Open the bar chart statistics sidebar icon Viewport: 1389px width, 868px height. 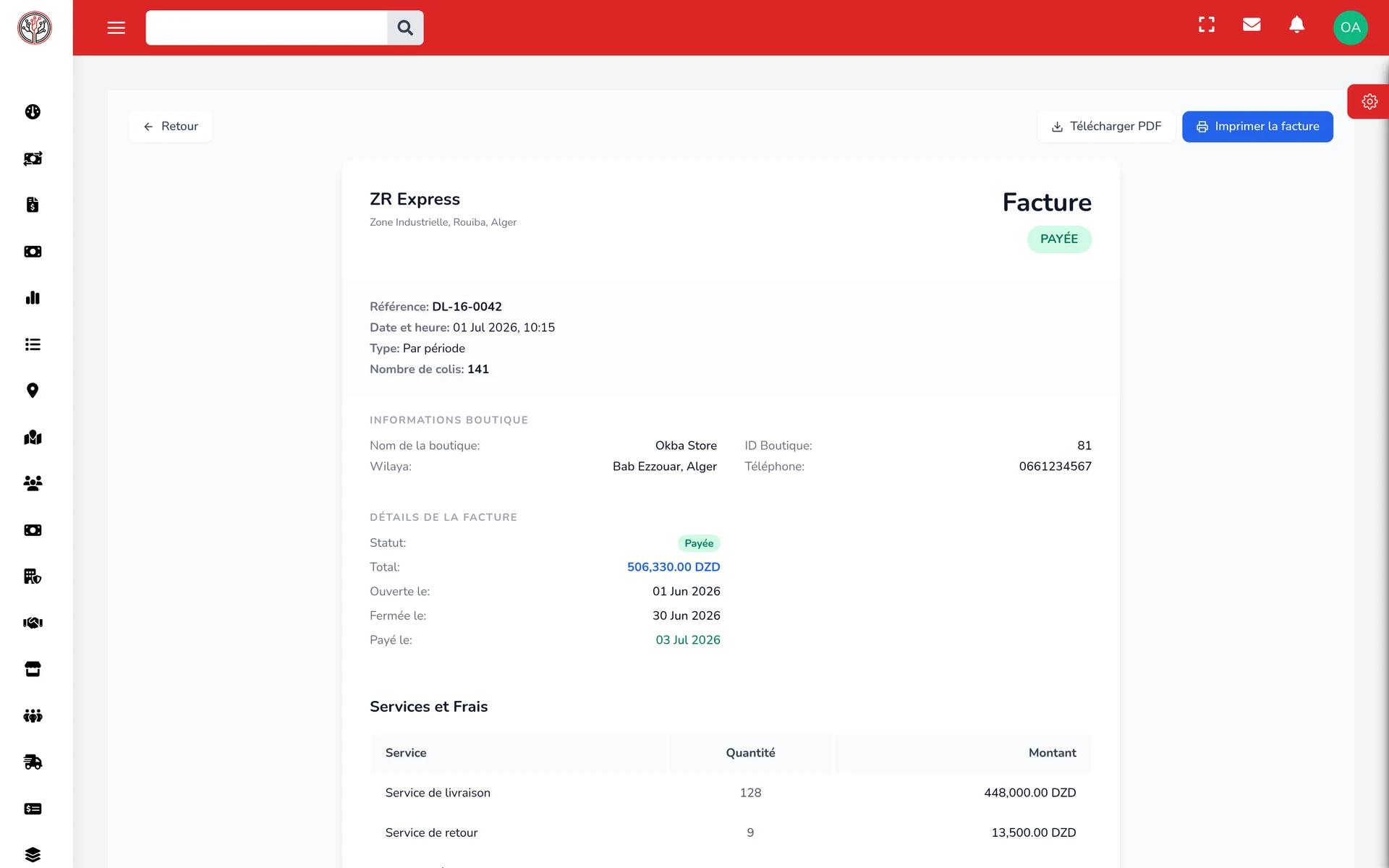click(33, 297)
